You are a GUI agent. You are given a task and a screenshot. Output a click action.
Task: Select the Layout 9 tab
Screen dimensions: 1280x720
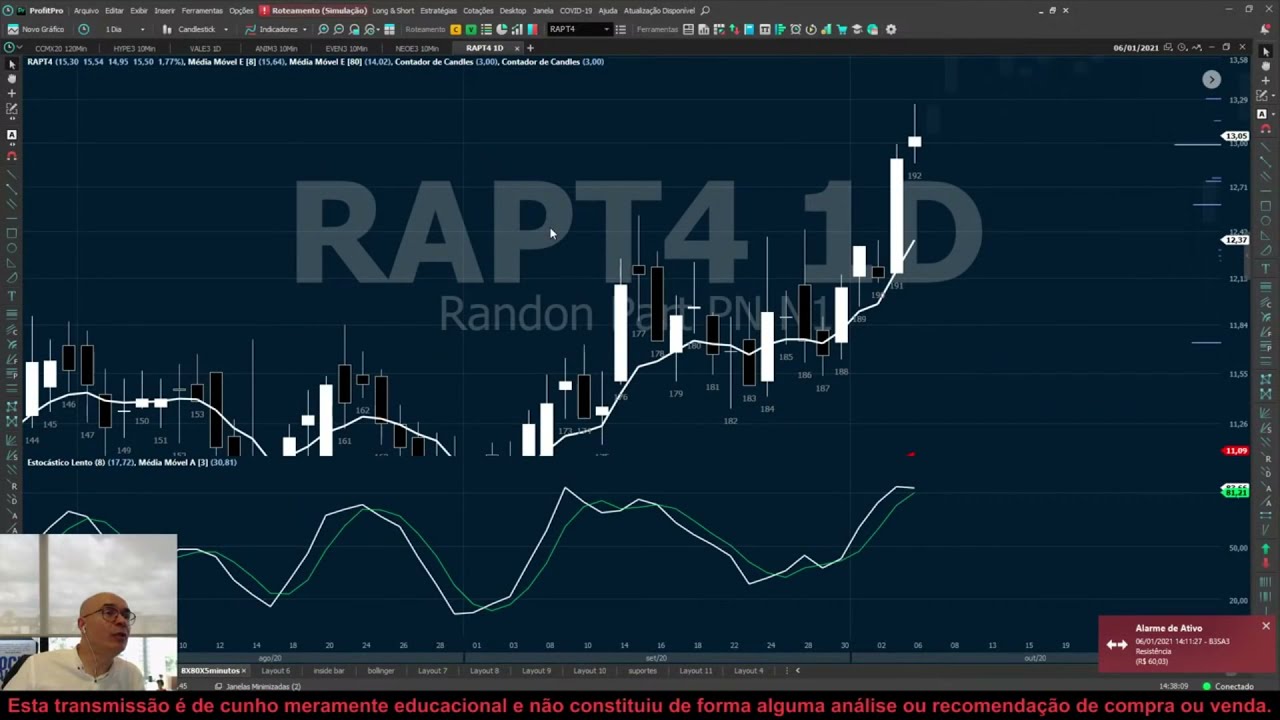(x=536, y=671)
